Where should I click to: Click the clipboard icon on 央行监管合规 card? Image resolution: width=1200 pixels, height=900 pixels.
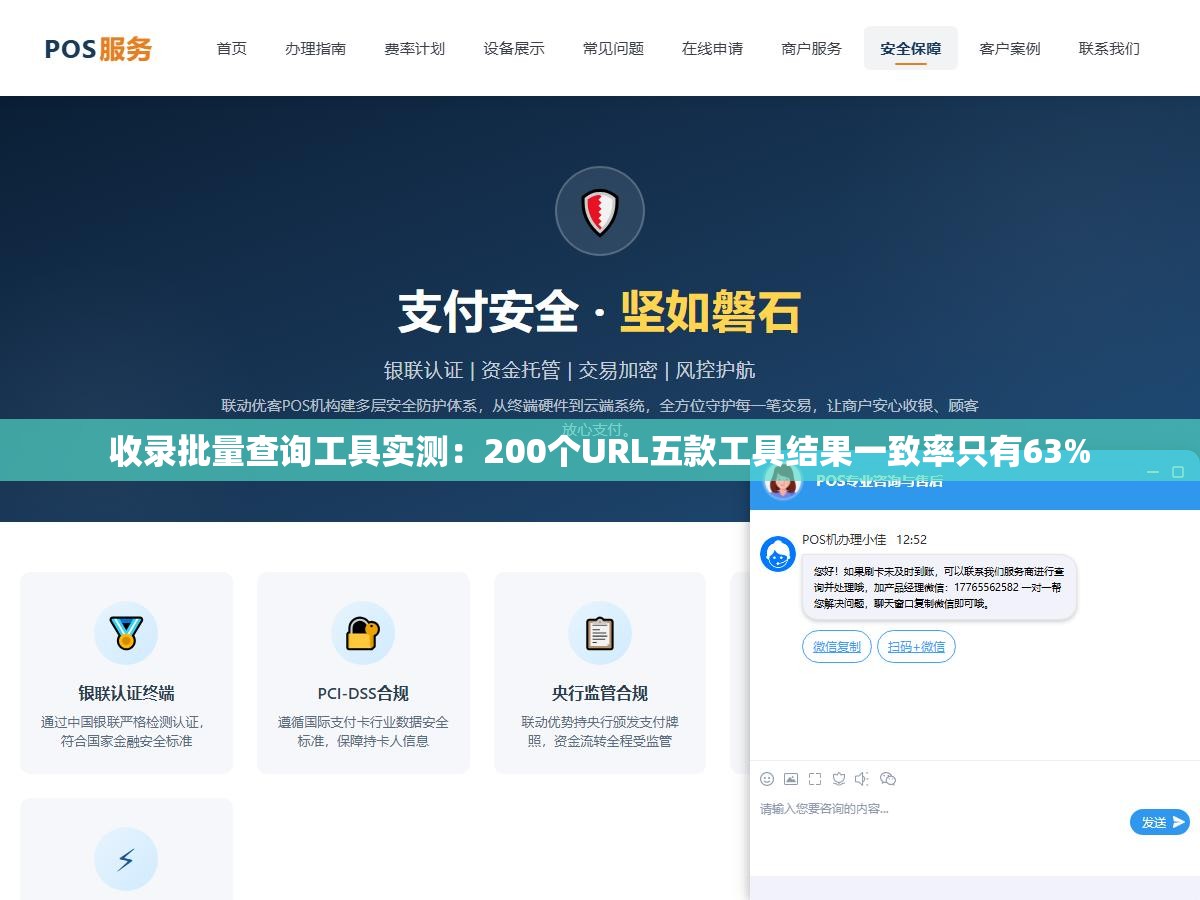pos(600,633)
